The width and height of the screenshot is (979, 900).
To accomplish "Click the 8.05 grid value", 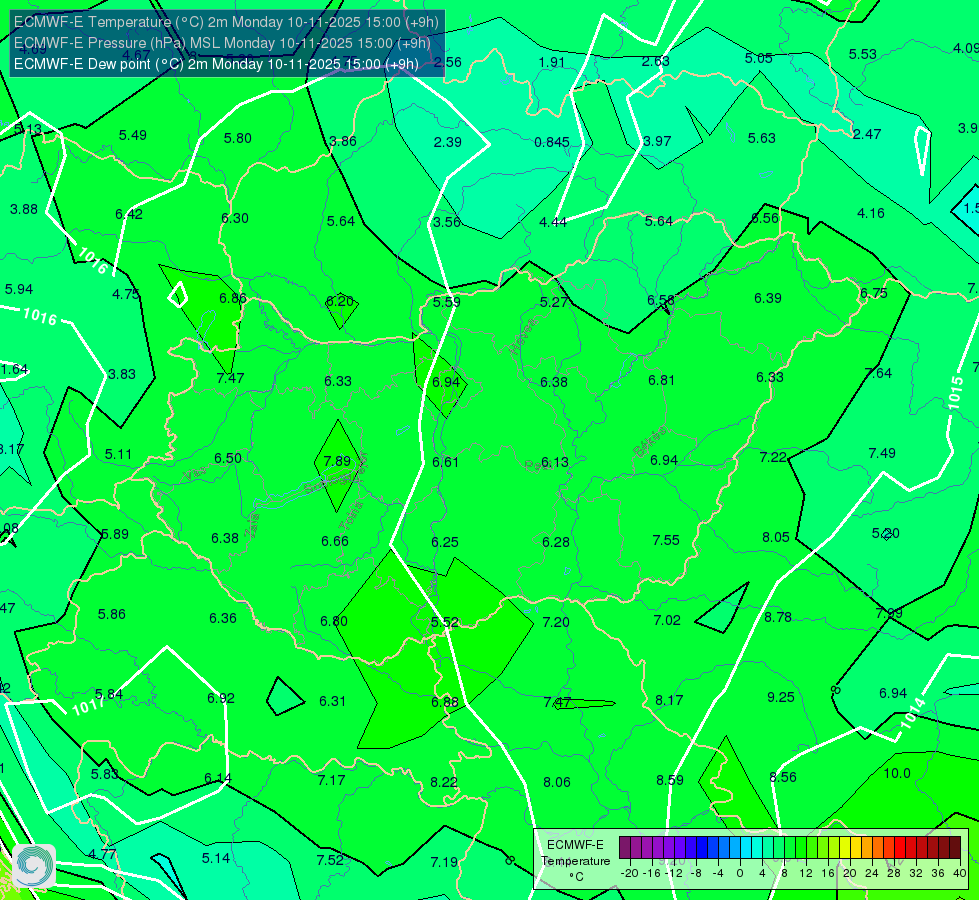I will tap(776, 537).
